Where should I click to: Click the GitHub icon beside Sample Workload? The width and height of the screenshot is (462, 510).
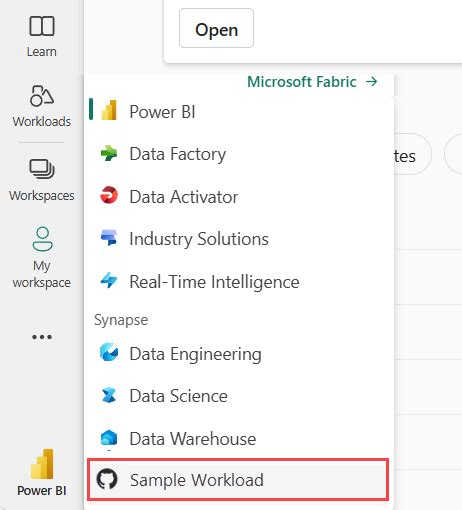coord(107,479)
